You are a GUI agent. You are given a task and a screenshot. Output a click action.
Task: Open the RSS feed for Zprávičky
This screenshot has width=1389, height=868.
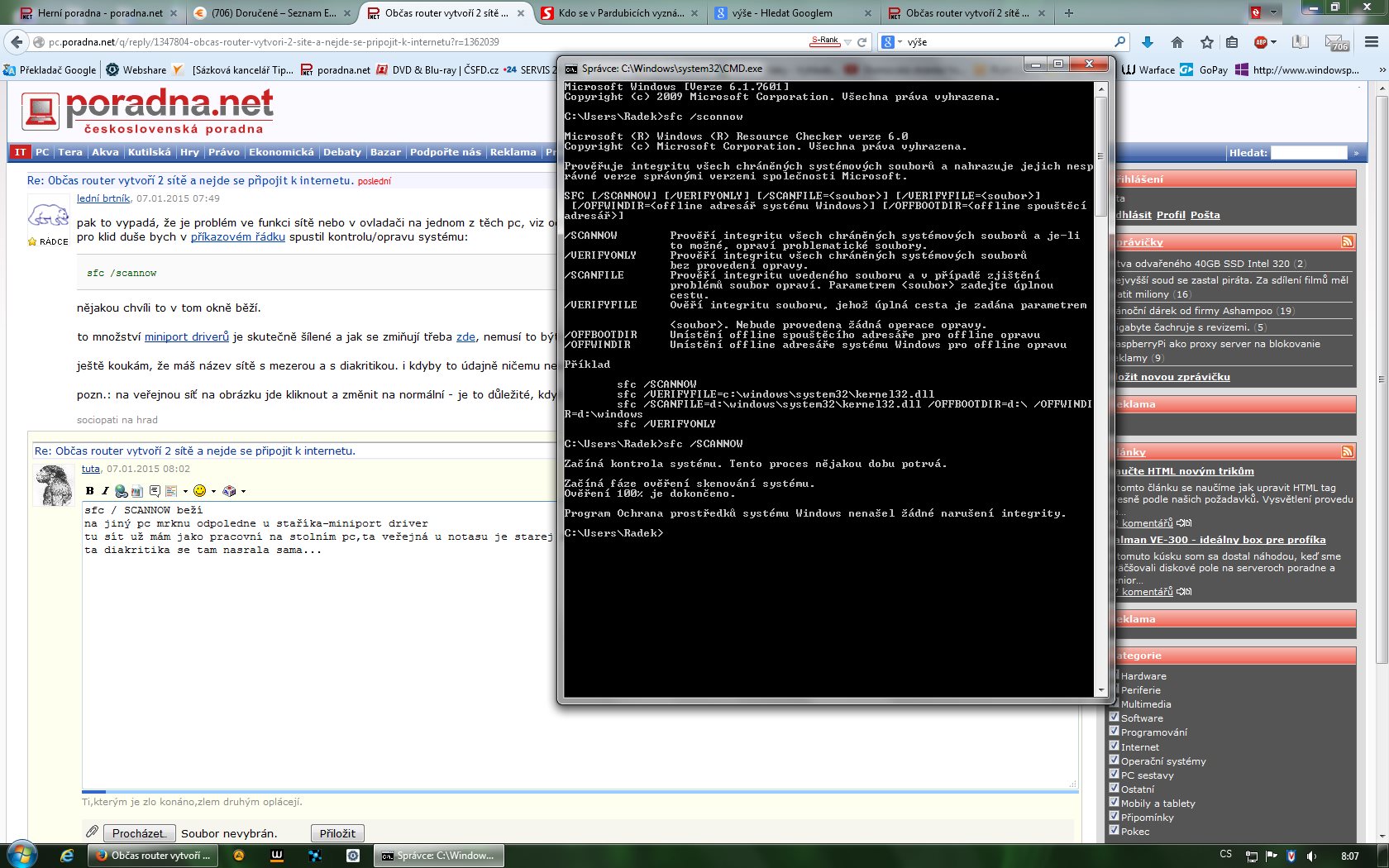coord(1348,242)
